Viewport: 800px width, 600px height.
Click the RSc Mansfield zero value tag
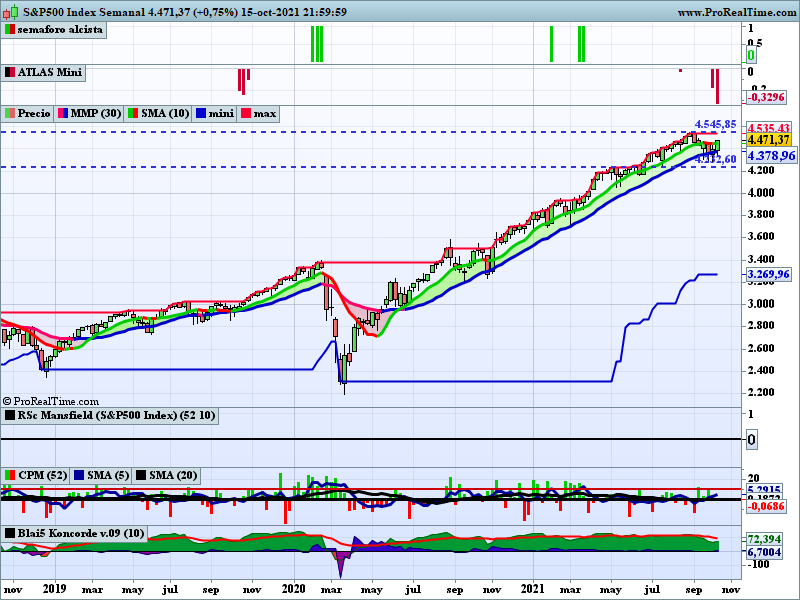(752, 440)
